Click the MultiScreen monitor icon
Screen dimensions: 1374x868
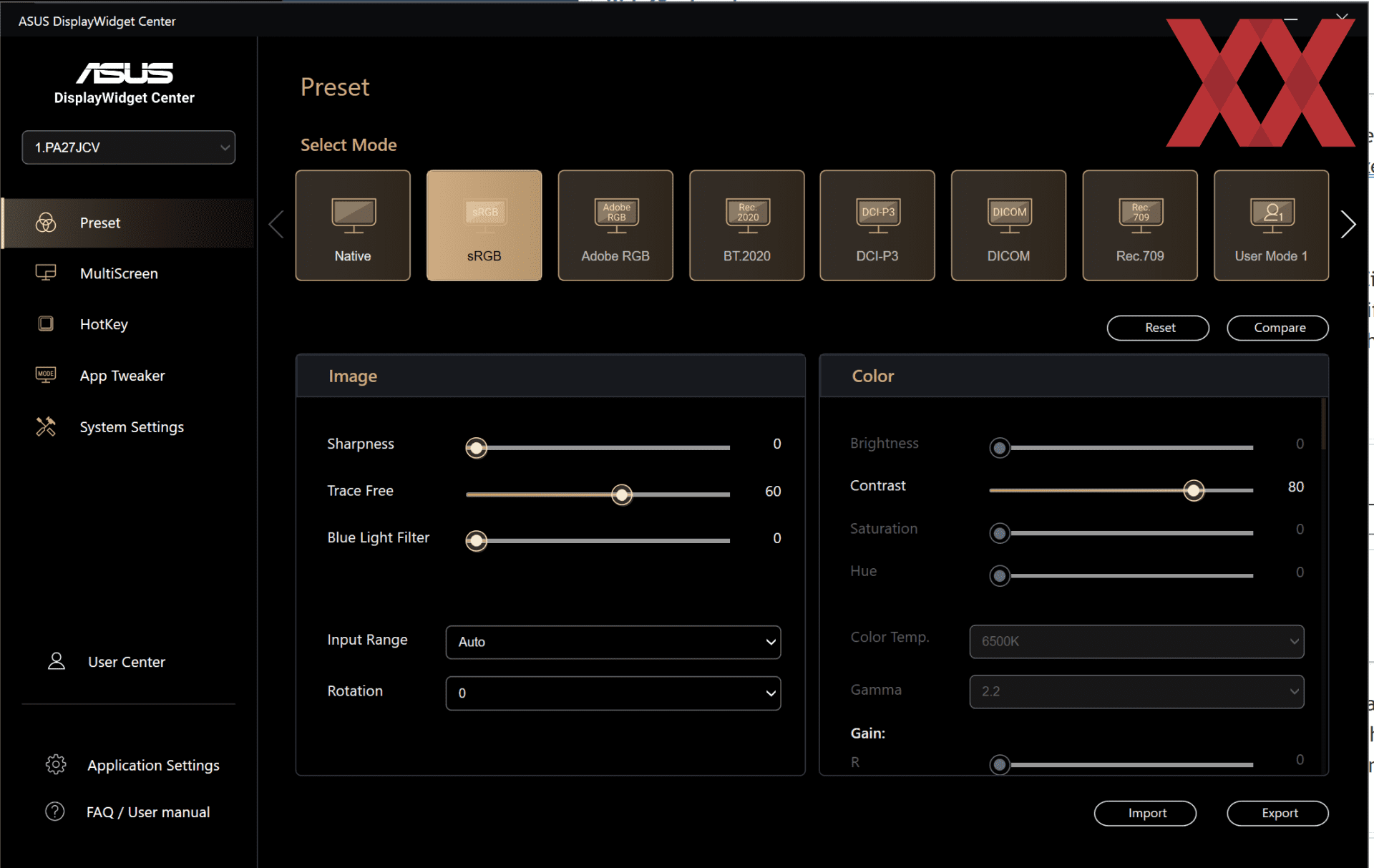click(x=46, y=273)
